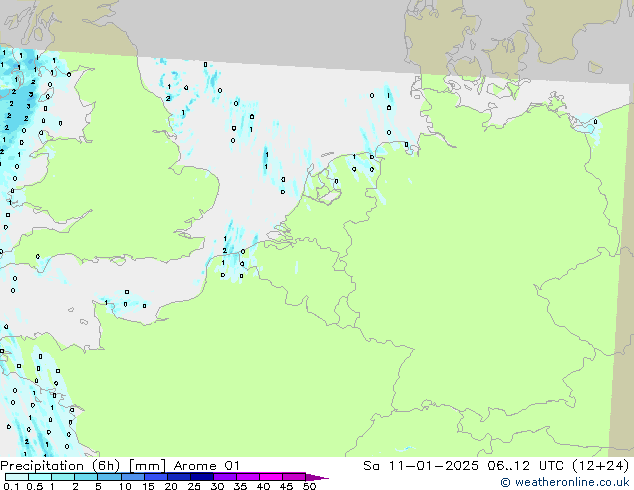
Task: Click the '(12+24)' forecast offset text
Action: tap(600, 466)
